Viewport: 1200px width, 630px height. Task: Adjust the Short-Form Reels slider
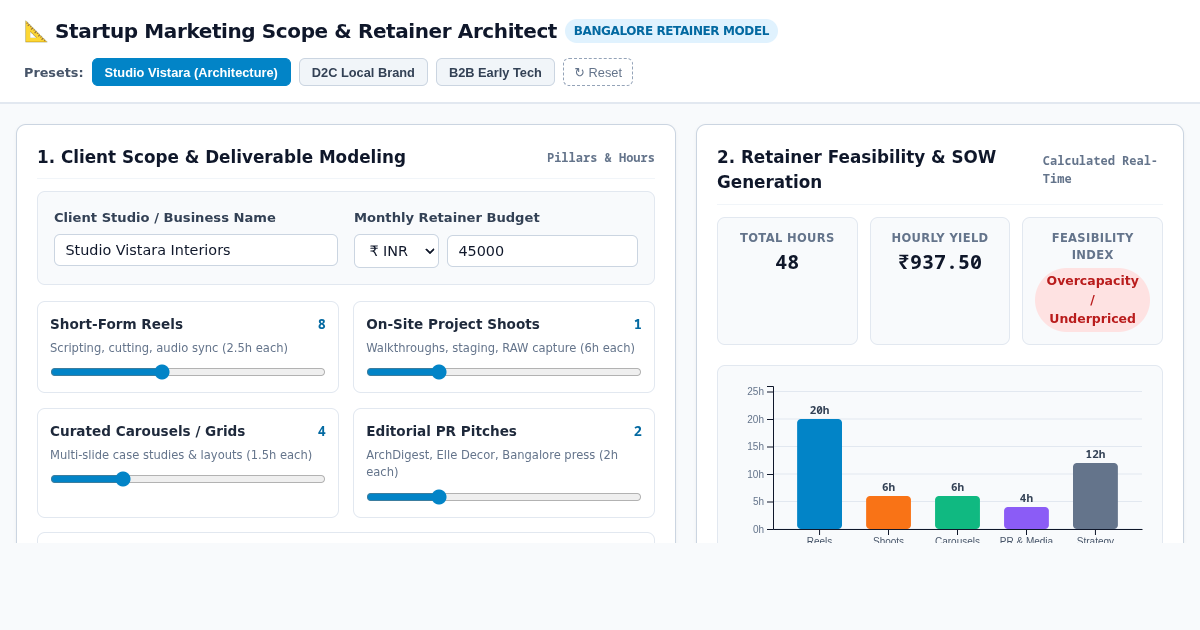point(188,372)
